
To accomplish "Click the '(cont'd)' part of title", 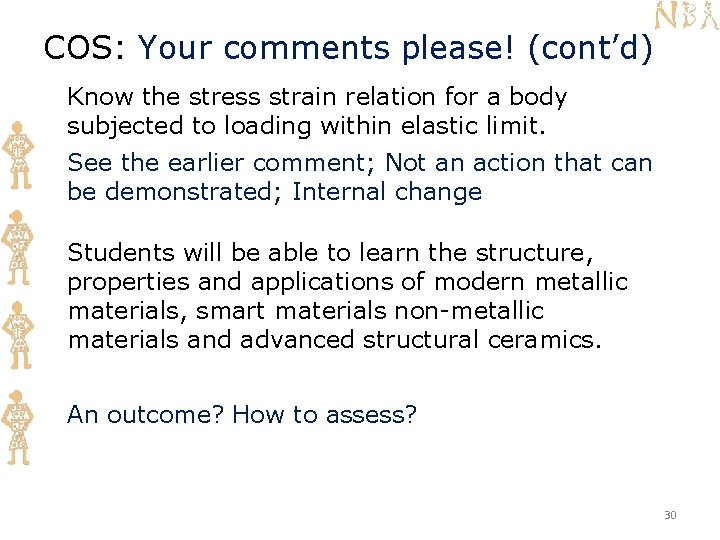I will click(591, 48).
